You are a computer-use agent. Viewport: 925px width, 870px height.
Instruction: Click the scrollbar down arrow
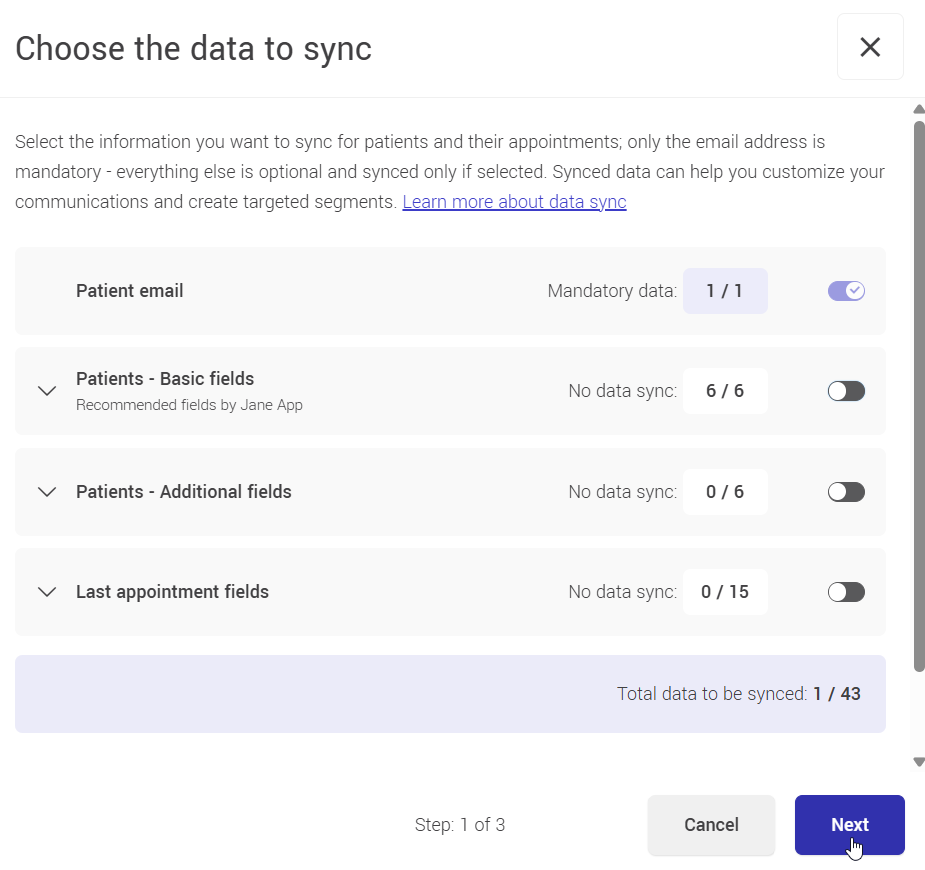[x=918, y=762]
